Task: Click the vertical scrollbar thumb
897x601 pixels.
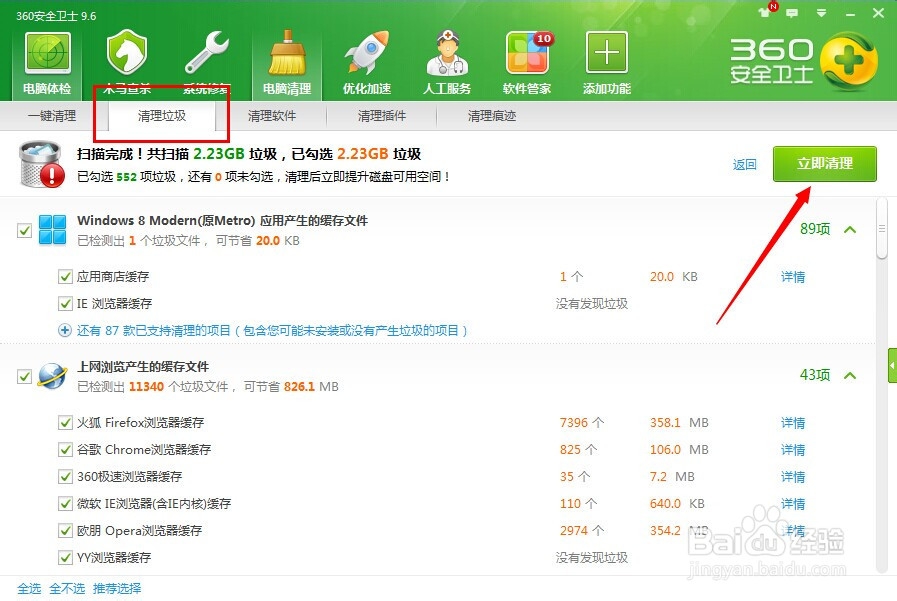Action: [x=882, y=229]
